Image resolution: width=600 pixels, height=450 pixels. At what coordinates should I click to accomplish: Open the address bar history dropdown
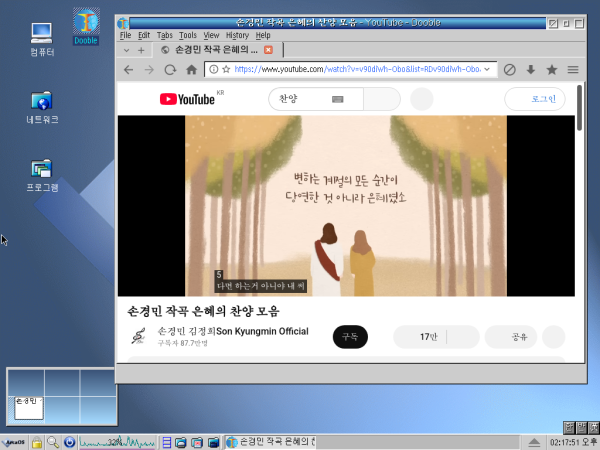pos(487,69)
